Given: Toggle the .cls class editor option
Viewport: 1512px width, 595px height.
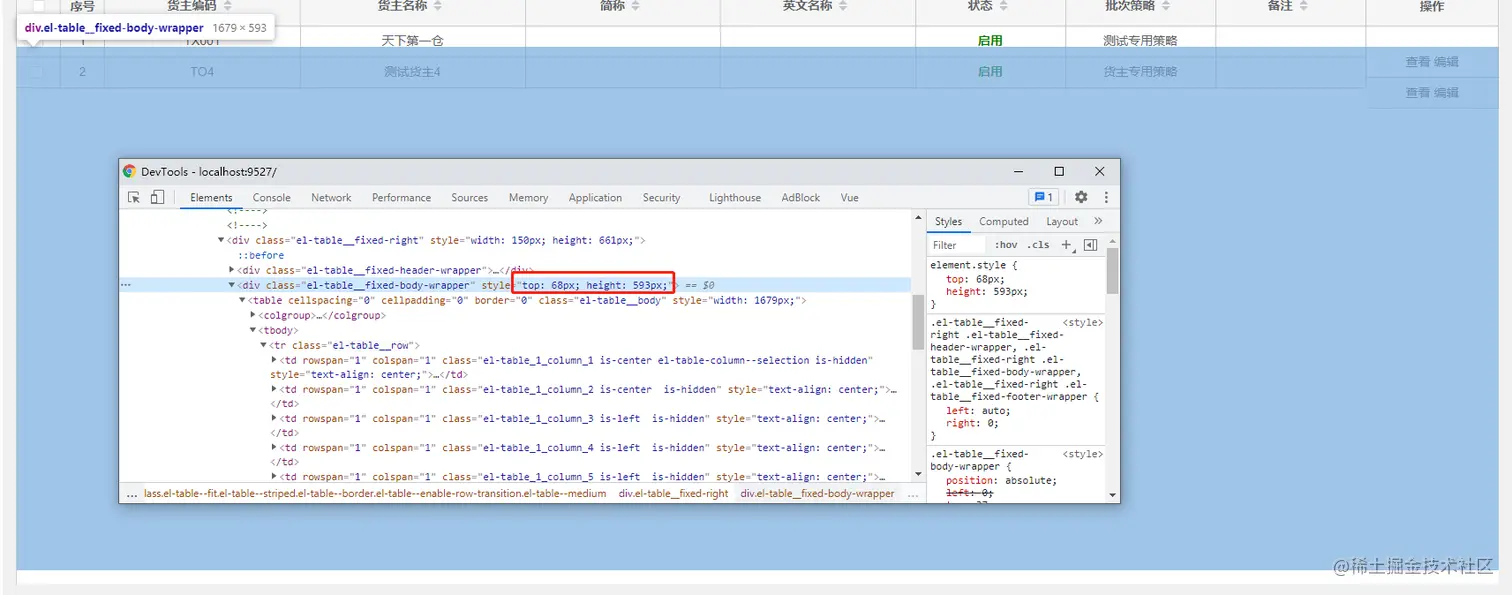Looking at the screenshot, I should coord(1039,245).
